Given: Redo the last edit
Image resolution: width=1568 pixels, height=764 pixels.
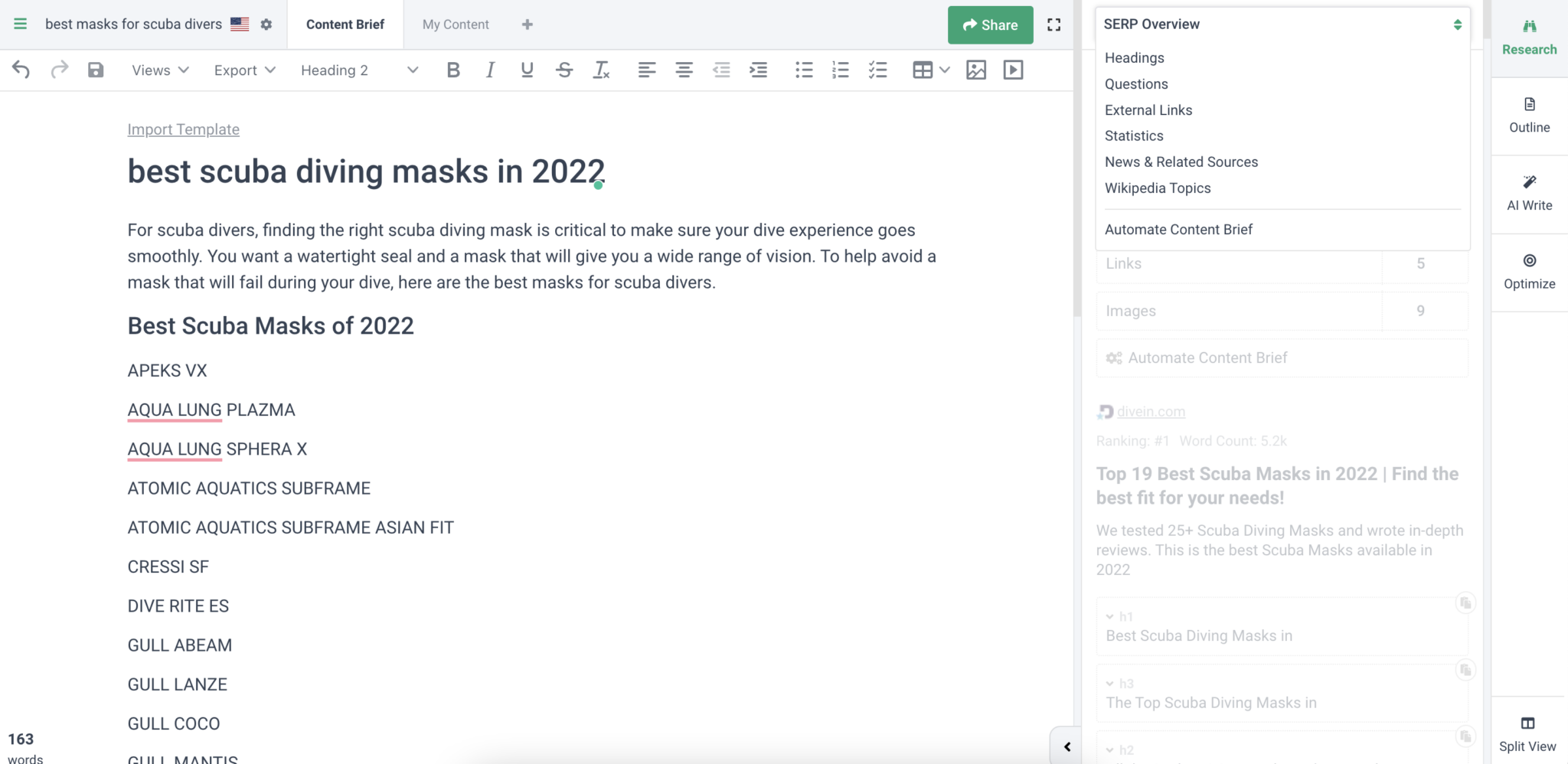Looking at the screenshot, I should pyautogui.click(x=59, y=70).
